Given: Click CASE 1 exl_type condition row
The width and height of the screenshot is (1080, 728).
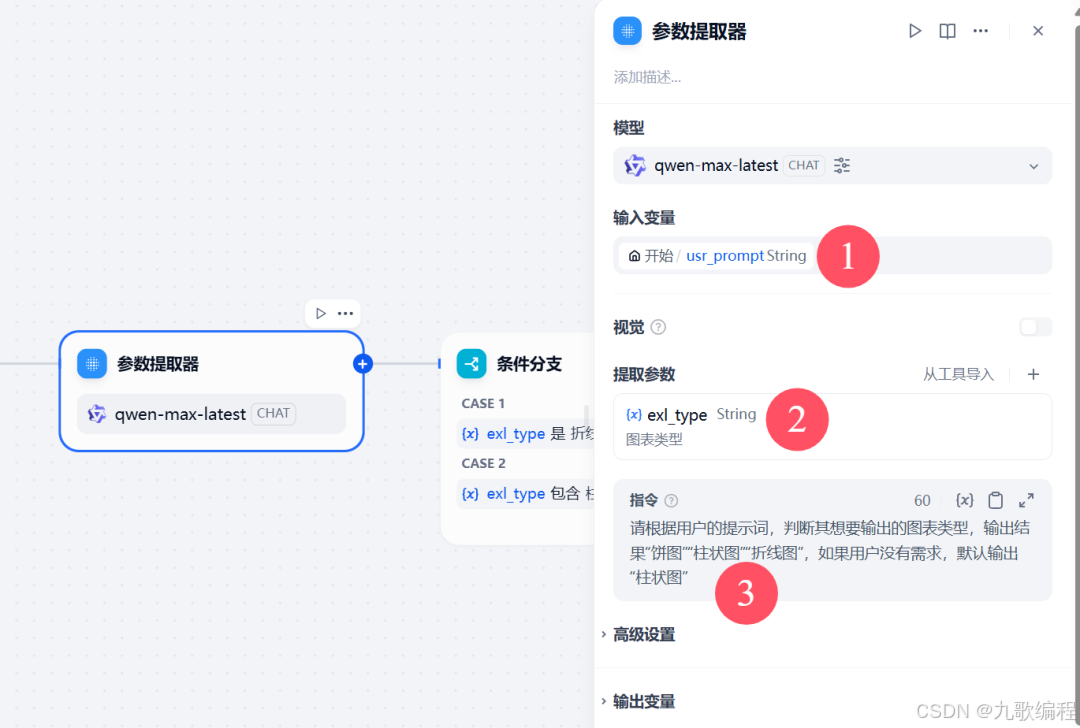Looking at the screenshot, I should (526, 433).
